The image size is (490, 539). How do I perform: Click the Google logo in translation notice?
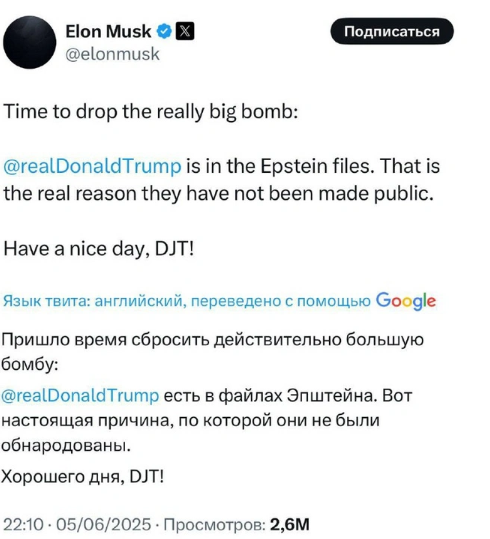406,301
